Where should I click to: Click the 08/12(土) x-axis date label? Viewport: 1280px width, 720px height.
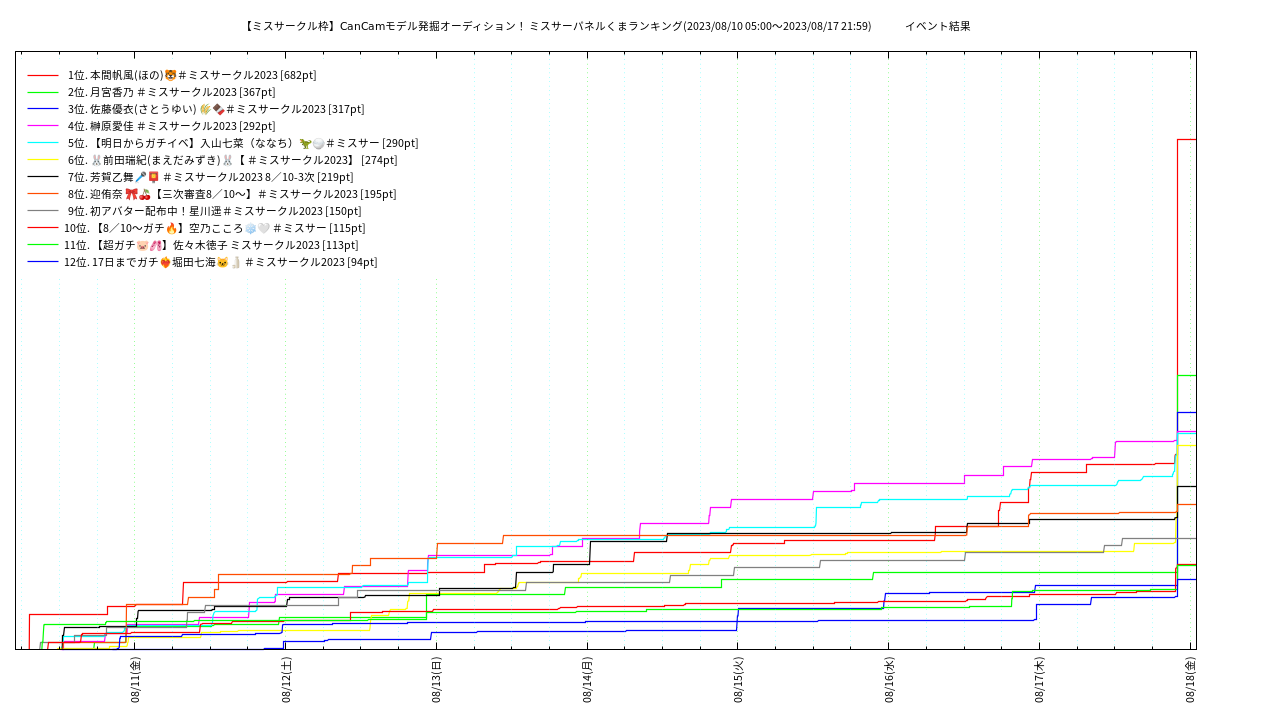[286, 680]
